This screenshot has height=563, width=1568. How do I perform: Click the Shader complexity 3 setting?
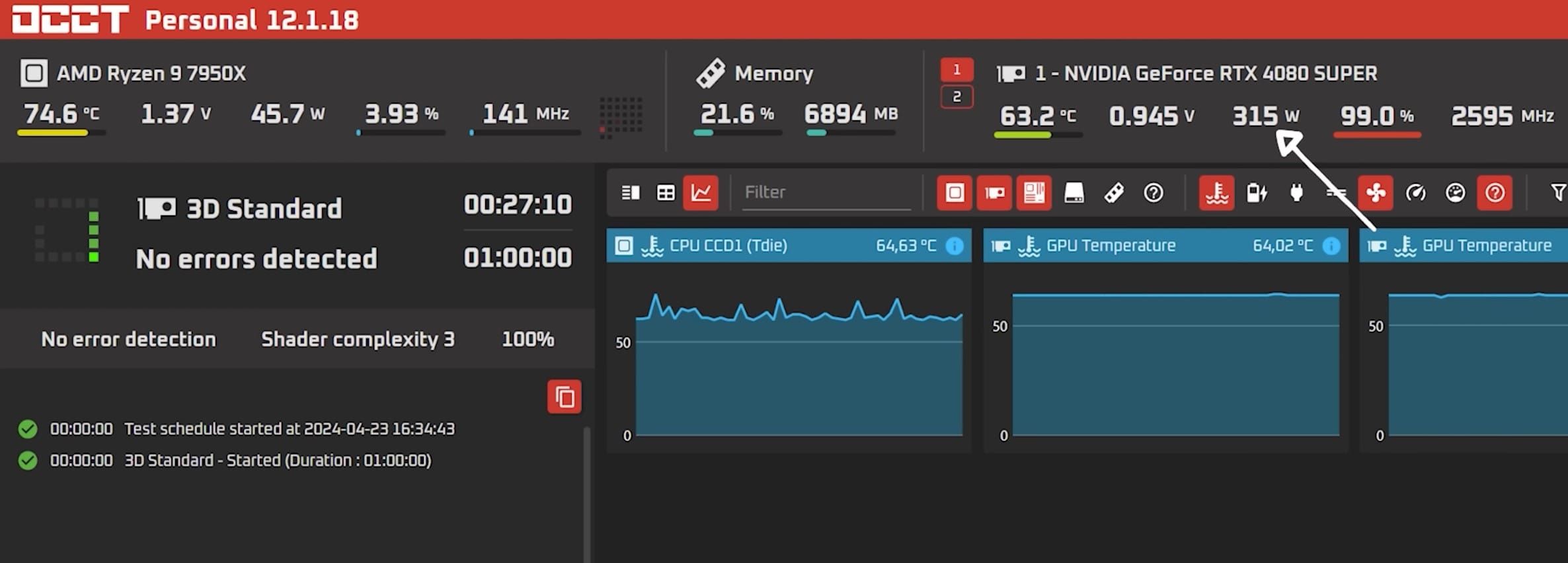[x=358, y=339]
